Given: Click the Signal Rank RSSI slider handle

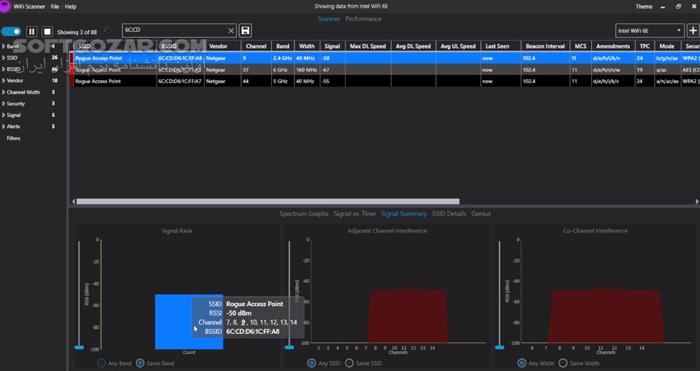Looking at the screenshot, I should coord(79,346).
